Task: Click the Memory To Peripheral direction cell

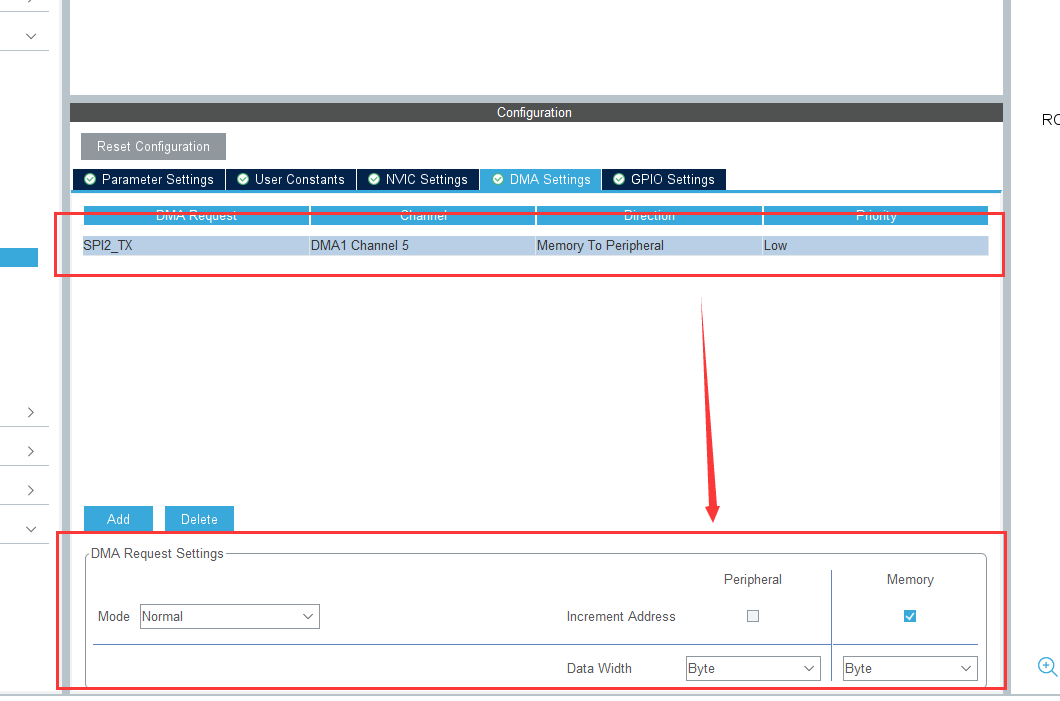Action: pos(649,245)
